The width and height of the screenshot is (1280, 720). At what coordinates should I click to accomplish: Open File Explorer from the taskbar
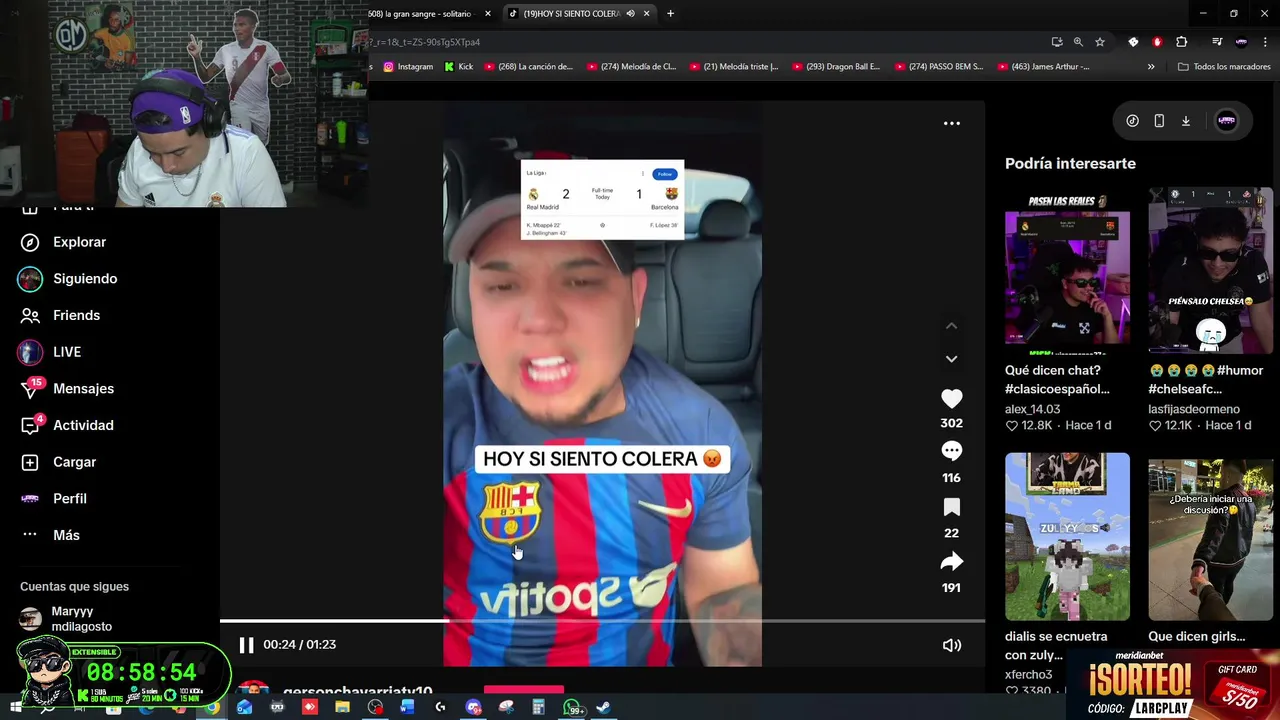coord(342,708)
